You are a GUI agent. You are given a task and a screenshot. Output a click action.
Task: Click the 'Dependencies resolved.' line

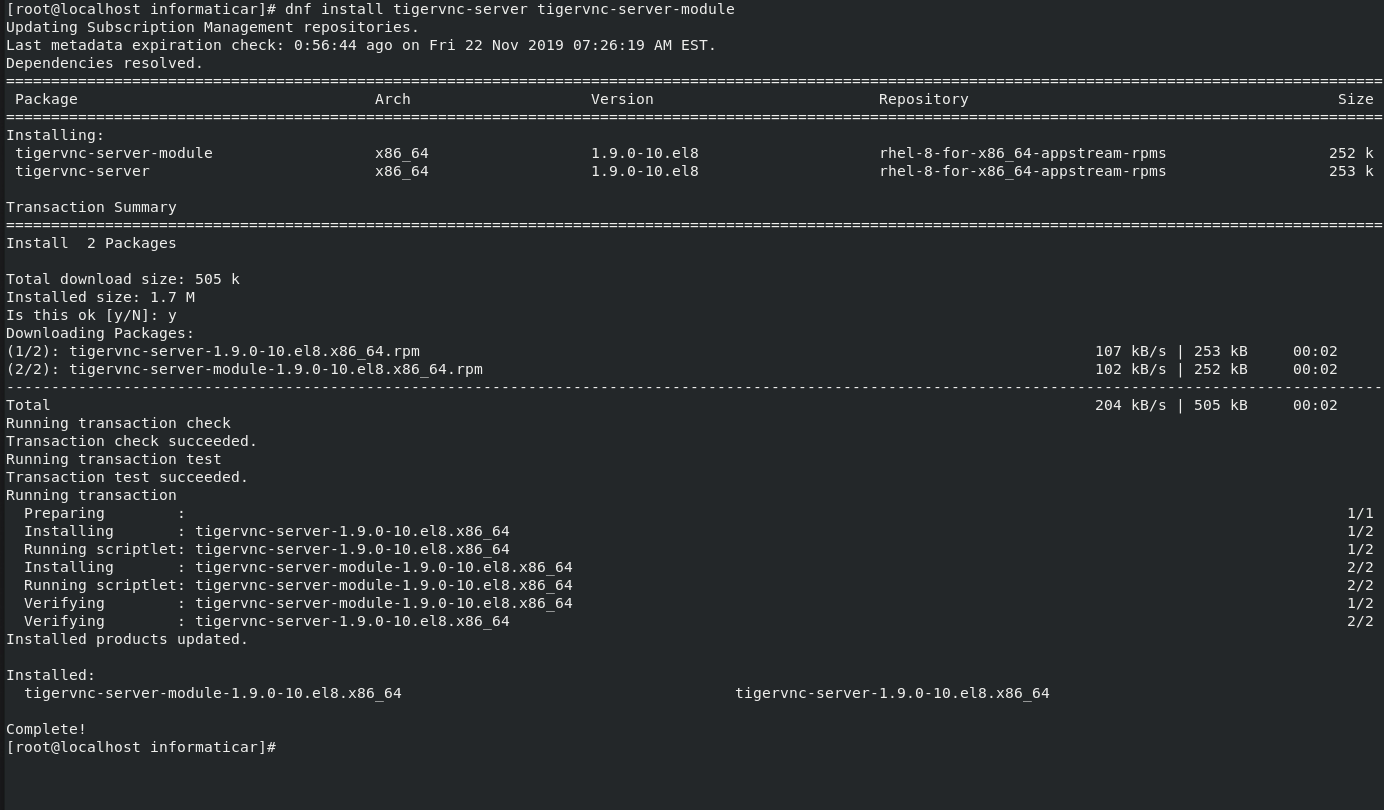coord(105,63)
